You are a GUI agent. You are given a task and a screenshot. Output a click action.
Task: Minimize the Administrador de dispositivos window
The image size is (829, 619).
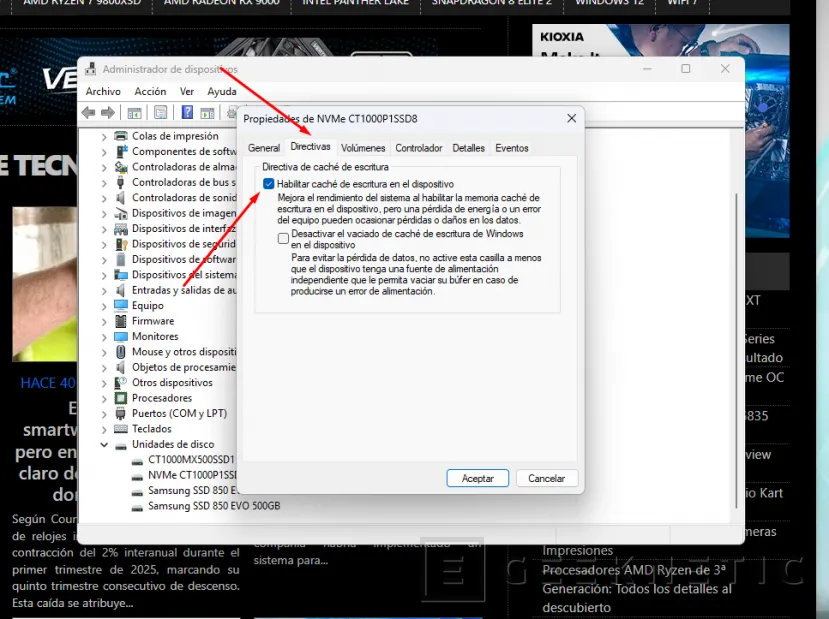coord(647,69)
